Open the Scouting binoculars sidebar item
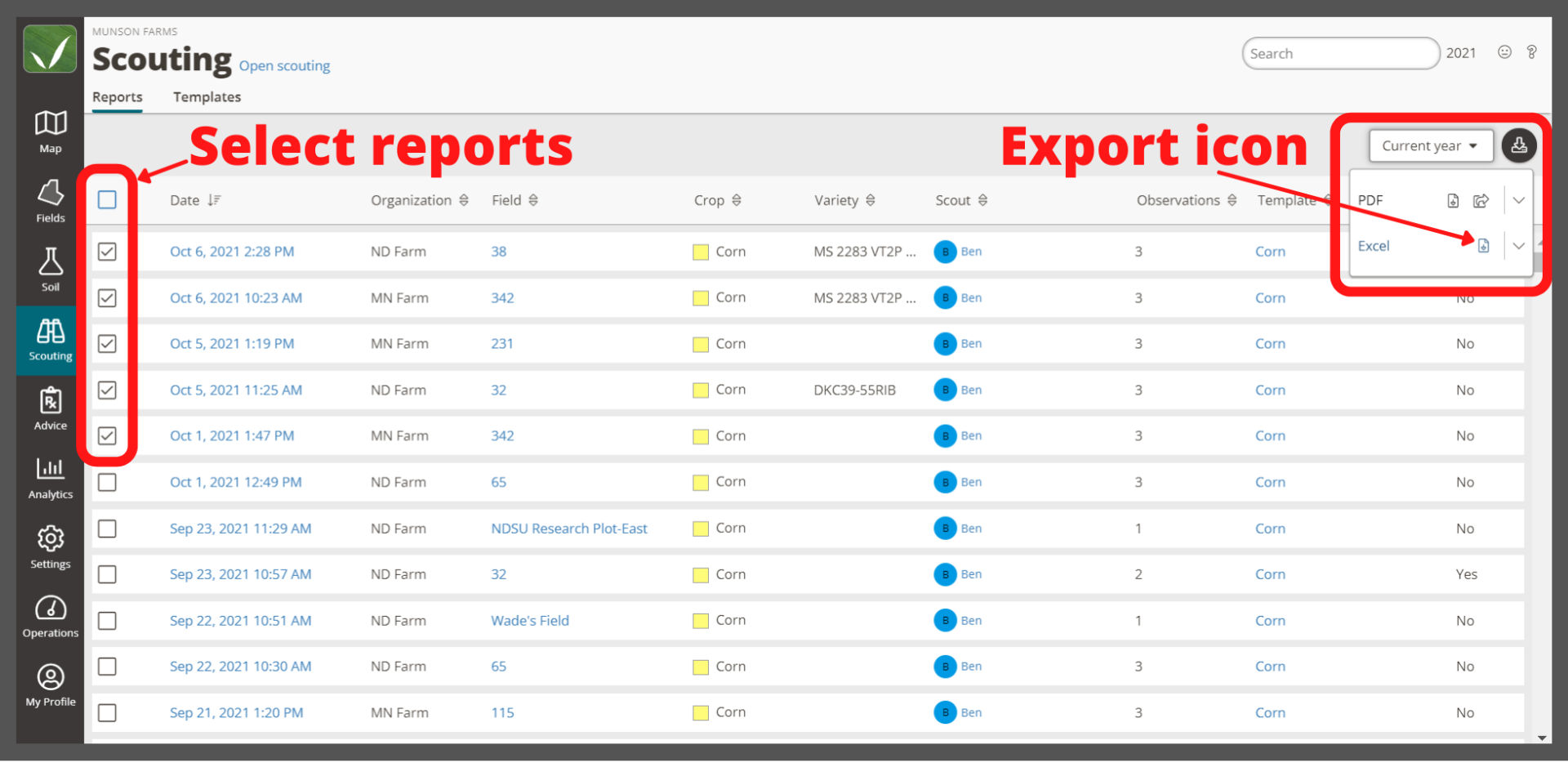Image resolution: width=1568 pixels, height=763 pixels. (x=50, y=340)
